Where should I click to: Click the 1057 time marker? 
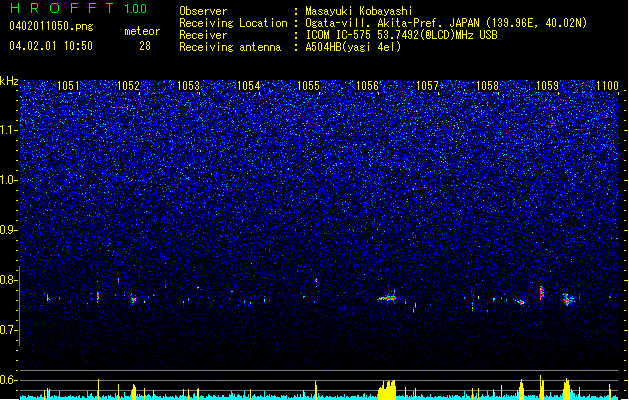[x=427, y=86]
